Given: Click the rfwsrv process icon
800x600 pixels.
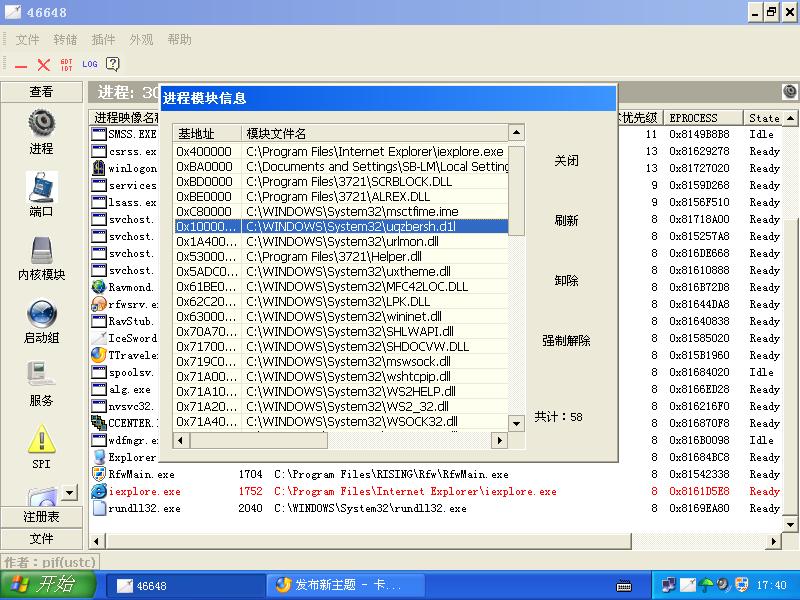Looking at the screenshot, I should pos(98,304).
